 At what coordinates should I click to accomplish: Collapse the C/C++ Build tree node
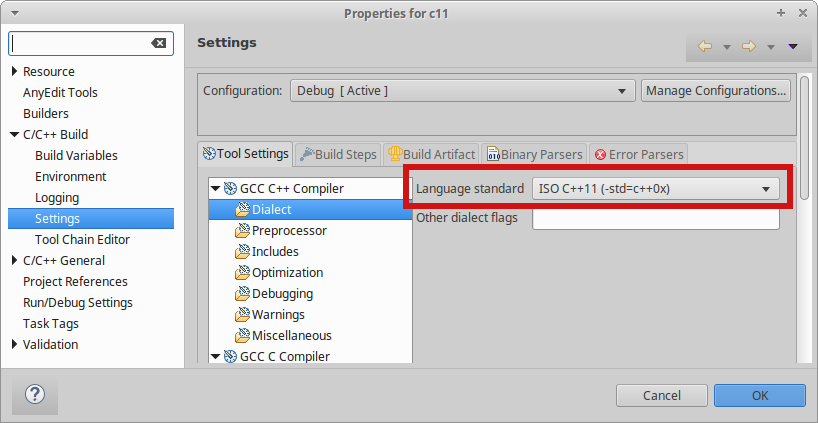tap(14, 135)
